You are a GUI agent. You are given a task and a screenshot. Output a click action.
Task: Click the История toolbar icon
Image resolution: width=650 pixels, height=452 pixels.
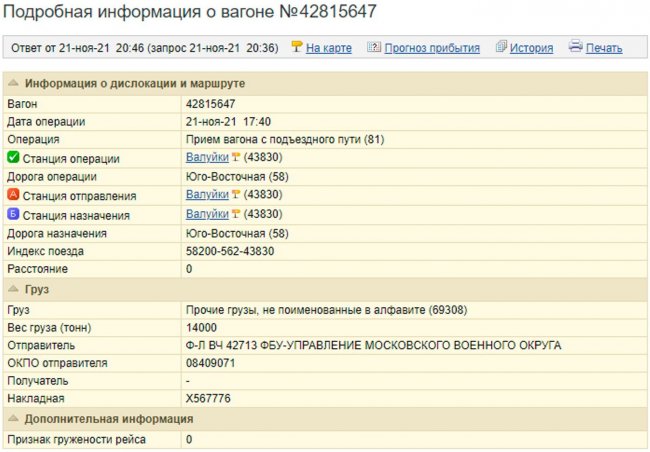coord(502,47)
